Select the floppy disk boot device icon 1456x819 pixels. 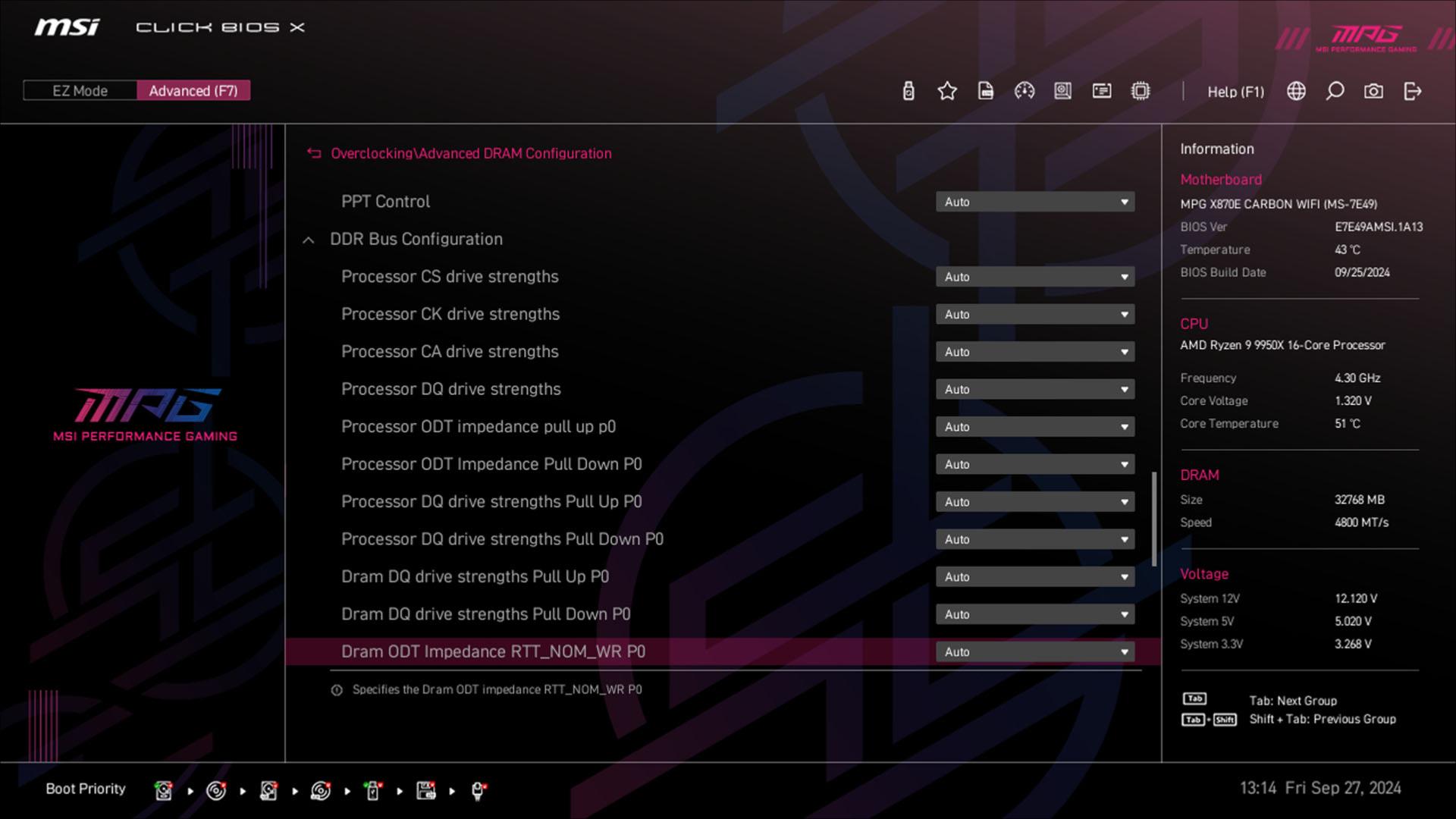point(426,791)
